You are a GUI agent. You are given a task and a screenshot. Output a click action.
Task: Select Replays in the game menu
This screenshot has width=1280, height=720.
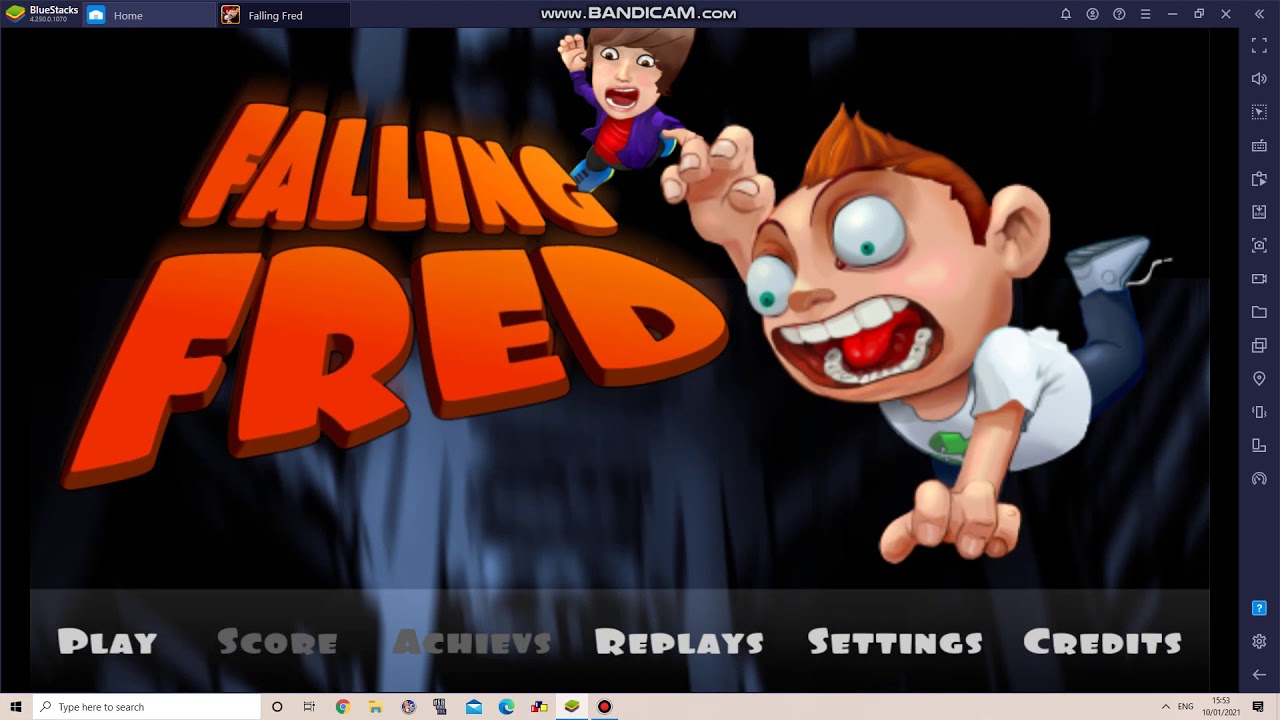pyautogui.click(x=680, y=642)
